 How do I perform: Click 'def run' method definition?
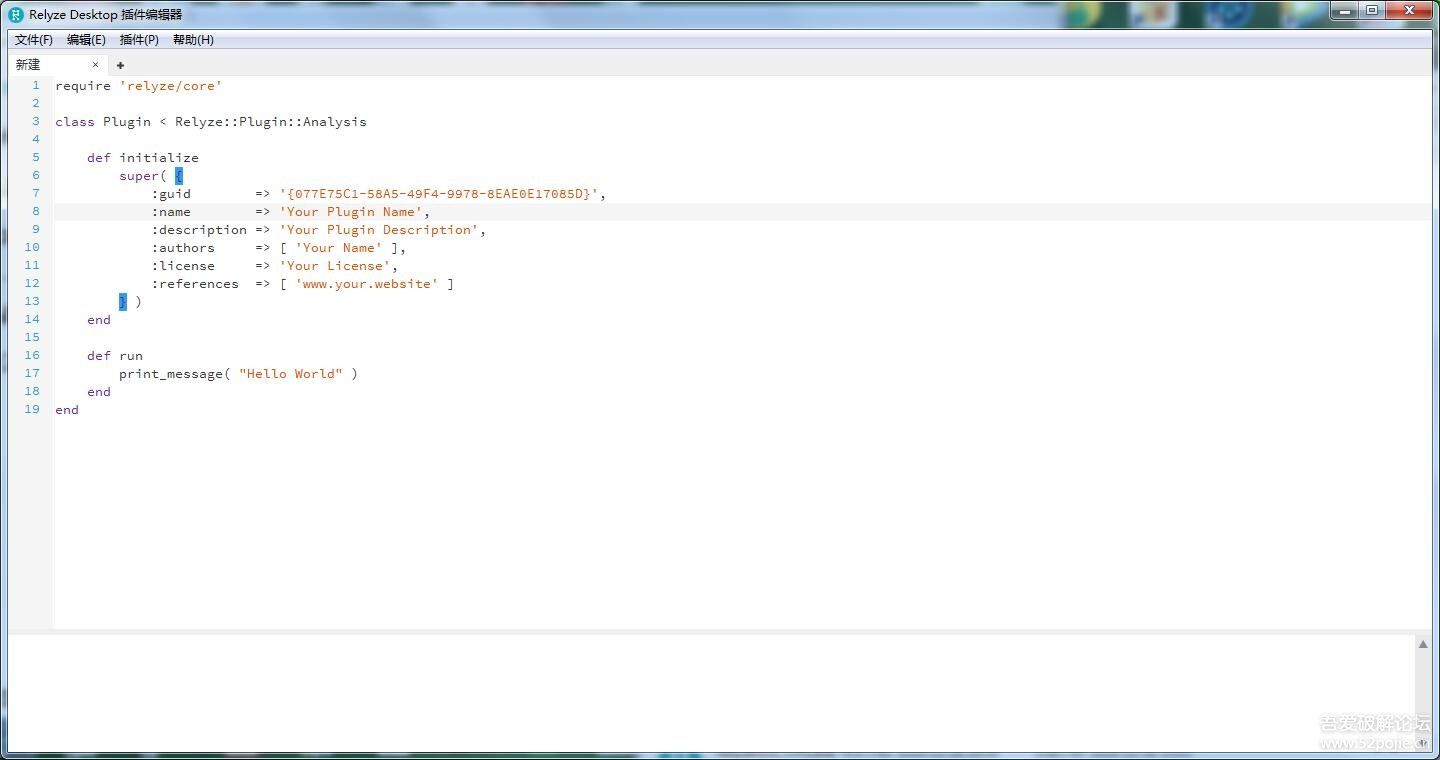[115, 356]
